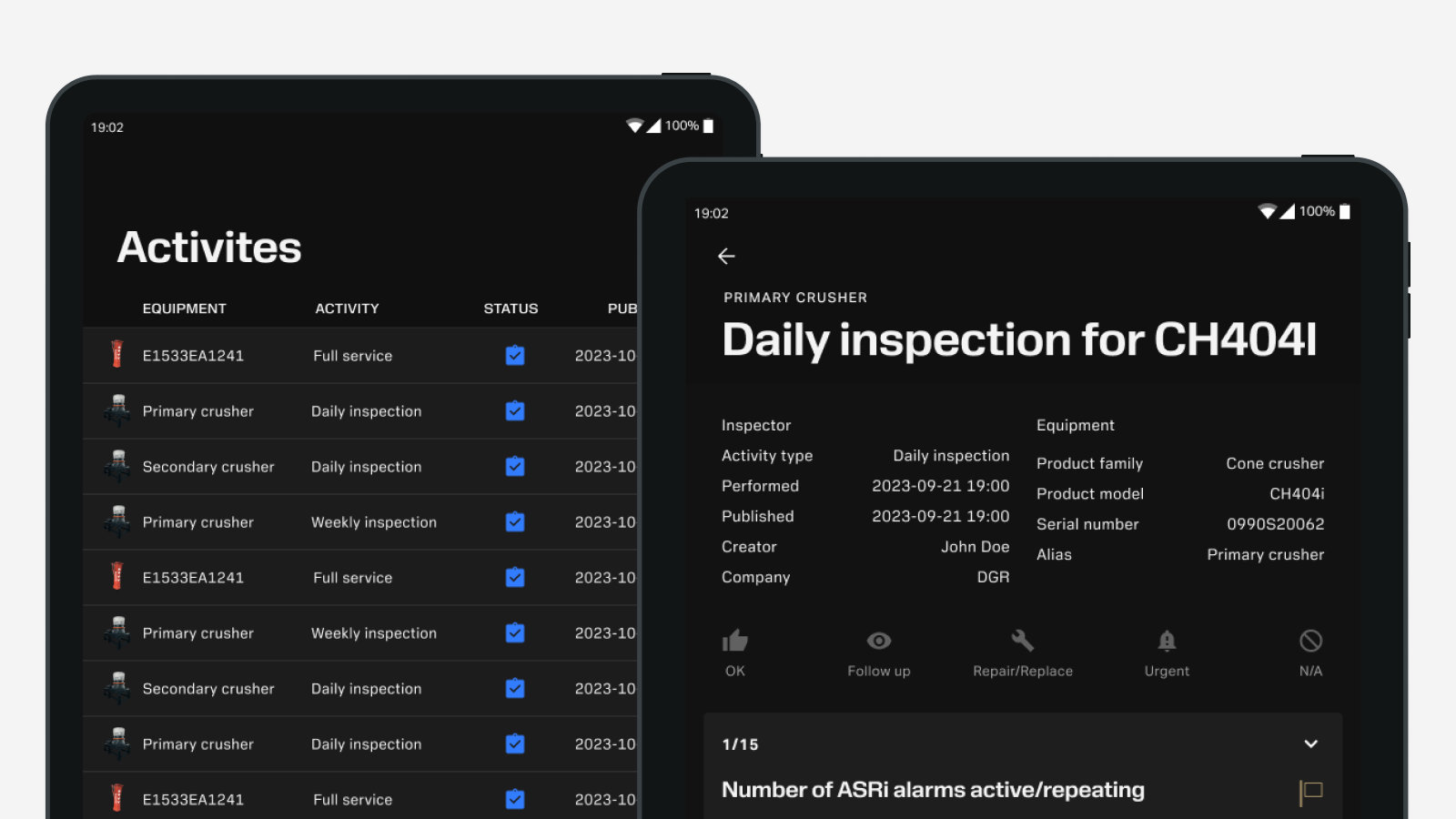Expand the 1/15 question chevron
This screenshot has width=1456, height=819.
tap(1310, 744)
